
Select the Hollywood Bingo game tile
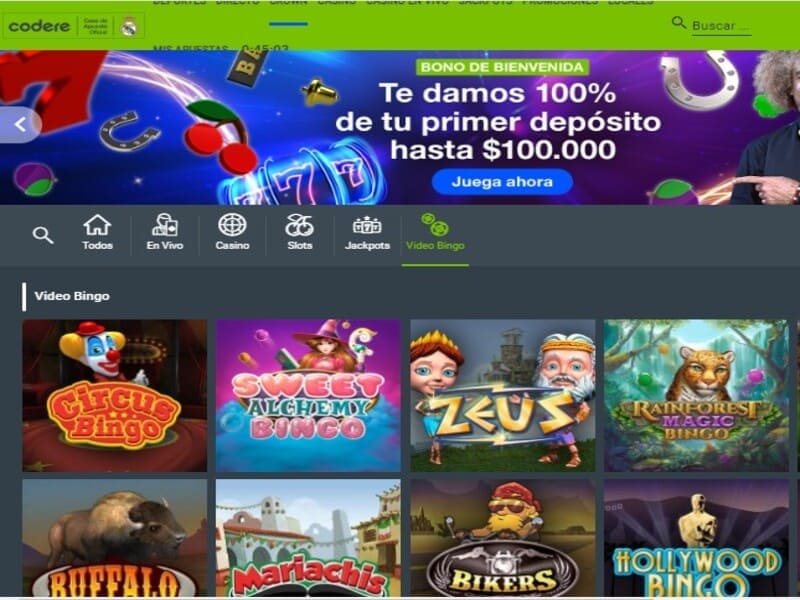pos(696,538)
